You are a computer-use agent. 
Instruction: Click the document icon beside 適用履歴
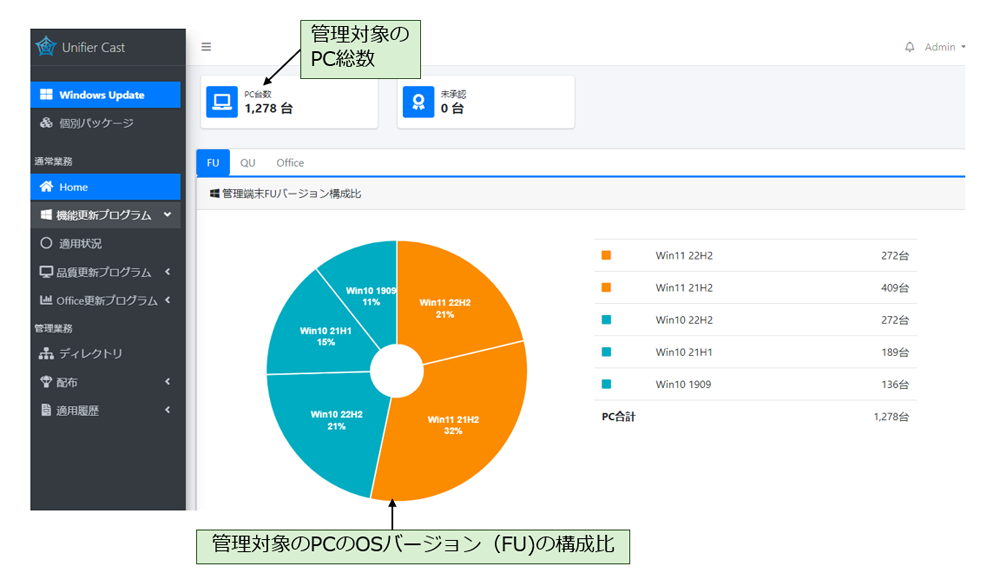tap(46, 409)
